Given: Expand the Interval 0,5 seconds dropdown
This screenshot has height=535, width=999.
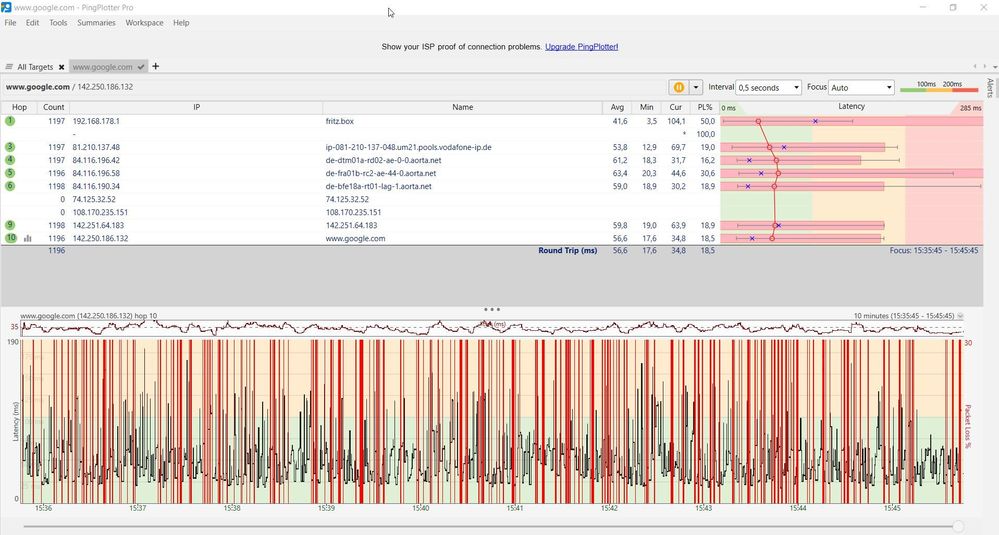Looking at the screenshot, I should tap(768, 87).
